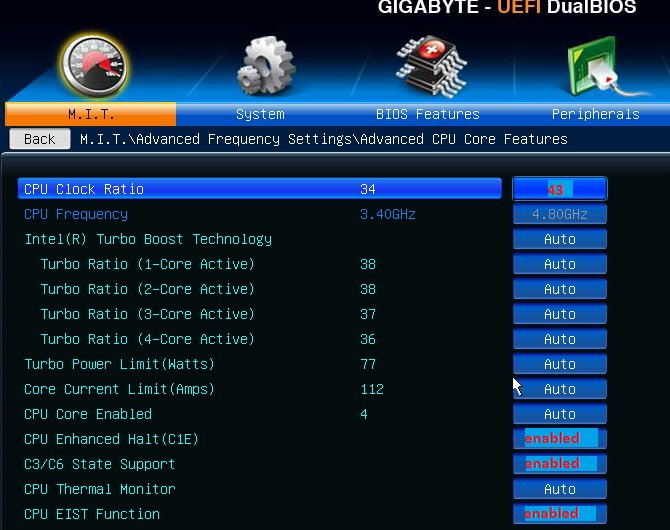Viewport: 670px width, 530px height.
Task: Select Intel(R) Turbo Boost Technology label
Action: pos(148,239)
